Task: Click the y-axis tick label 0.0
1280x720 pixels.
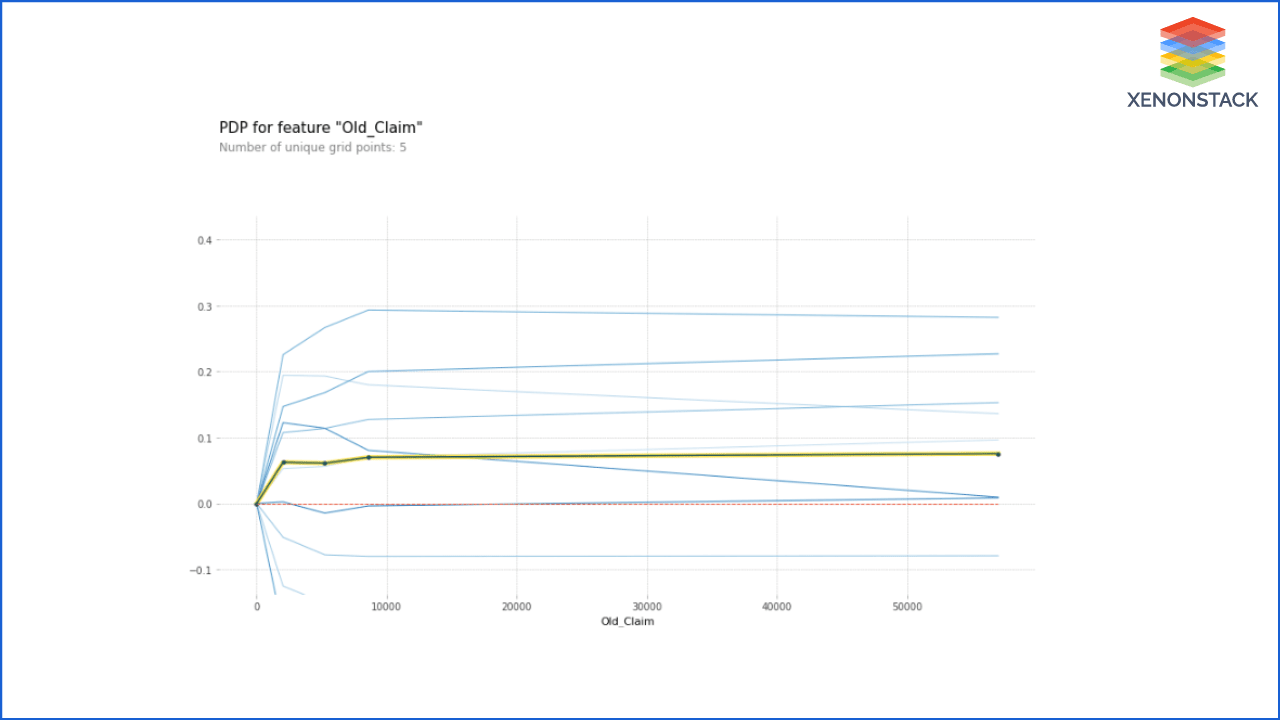Action: (205, 504)
